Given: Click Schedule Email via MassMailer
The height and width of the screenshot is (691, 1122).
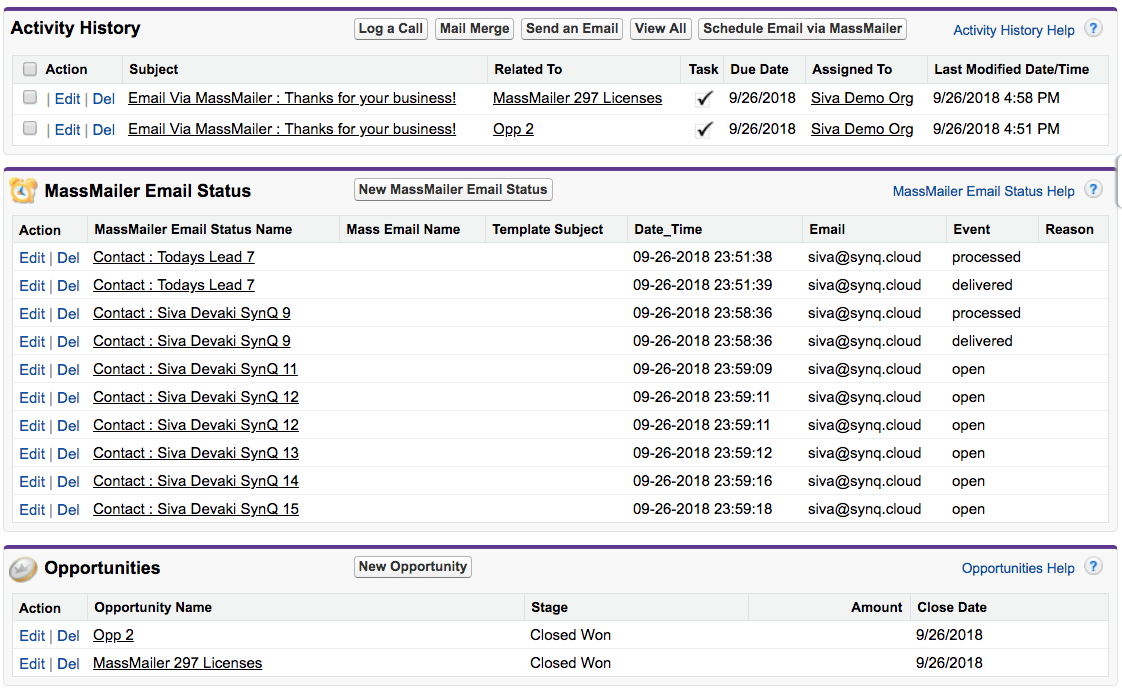Looking at the screenshot, I should 802,29.
